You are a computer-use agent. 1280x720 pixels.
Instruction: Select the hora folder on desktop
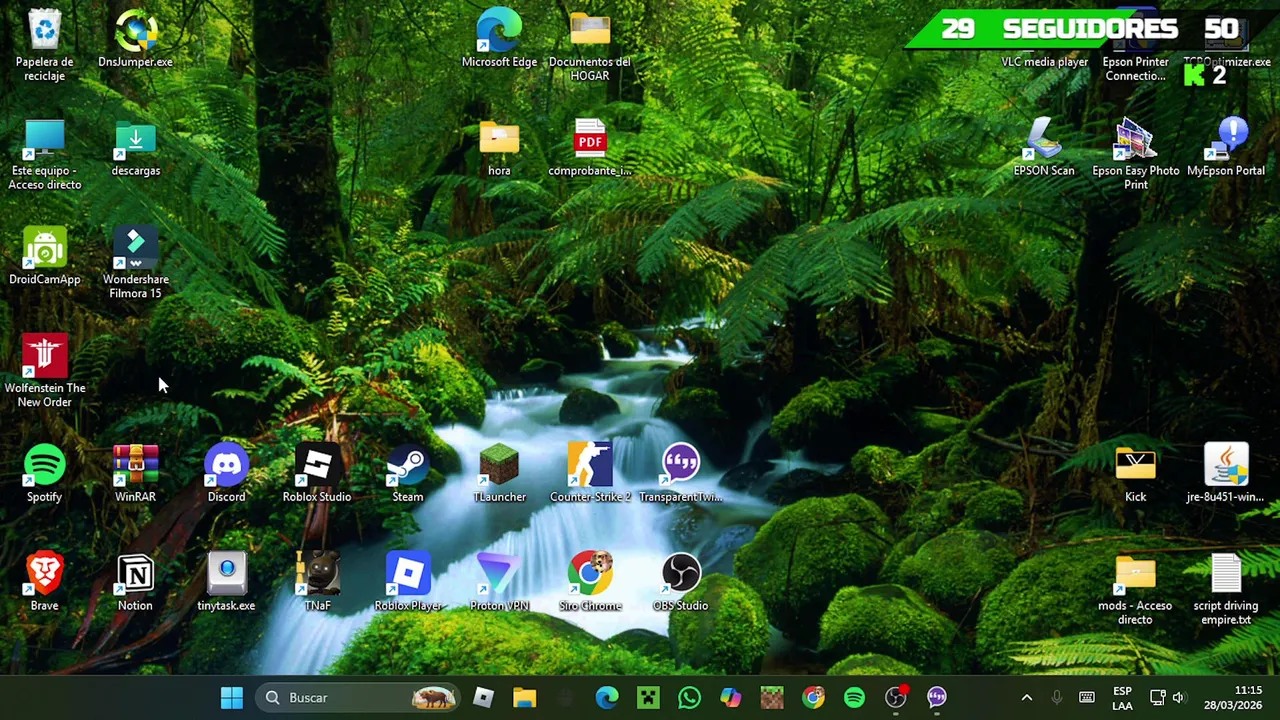click(499, 149)
